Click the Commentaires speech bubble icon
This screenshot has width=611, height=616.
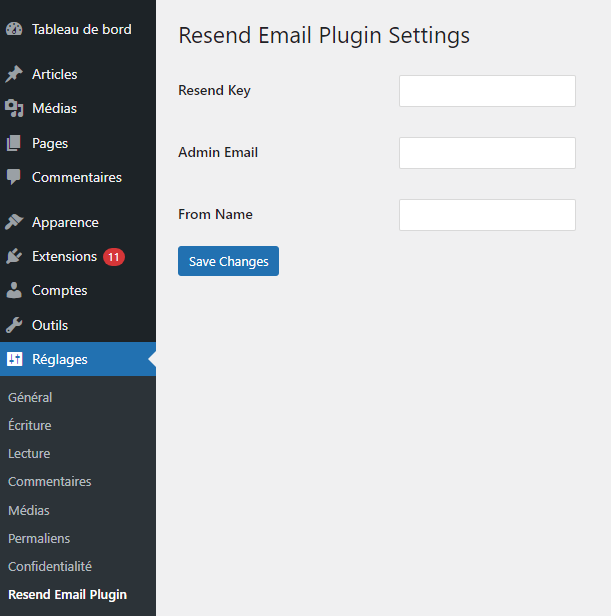[x=14, y=177]
